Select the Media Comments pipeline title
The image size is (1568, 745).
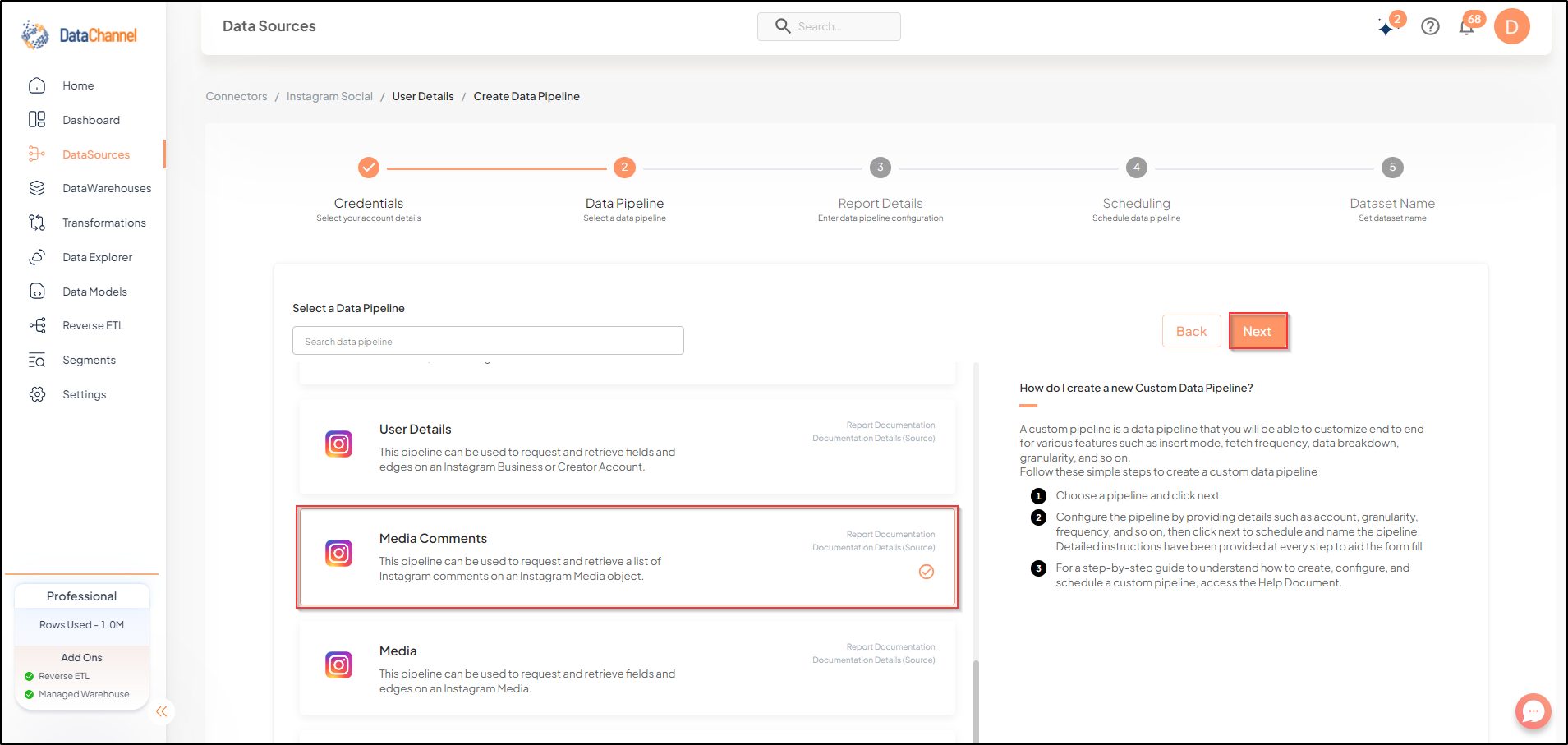coord(433,538)
